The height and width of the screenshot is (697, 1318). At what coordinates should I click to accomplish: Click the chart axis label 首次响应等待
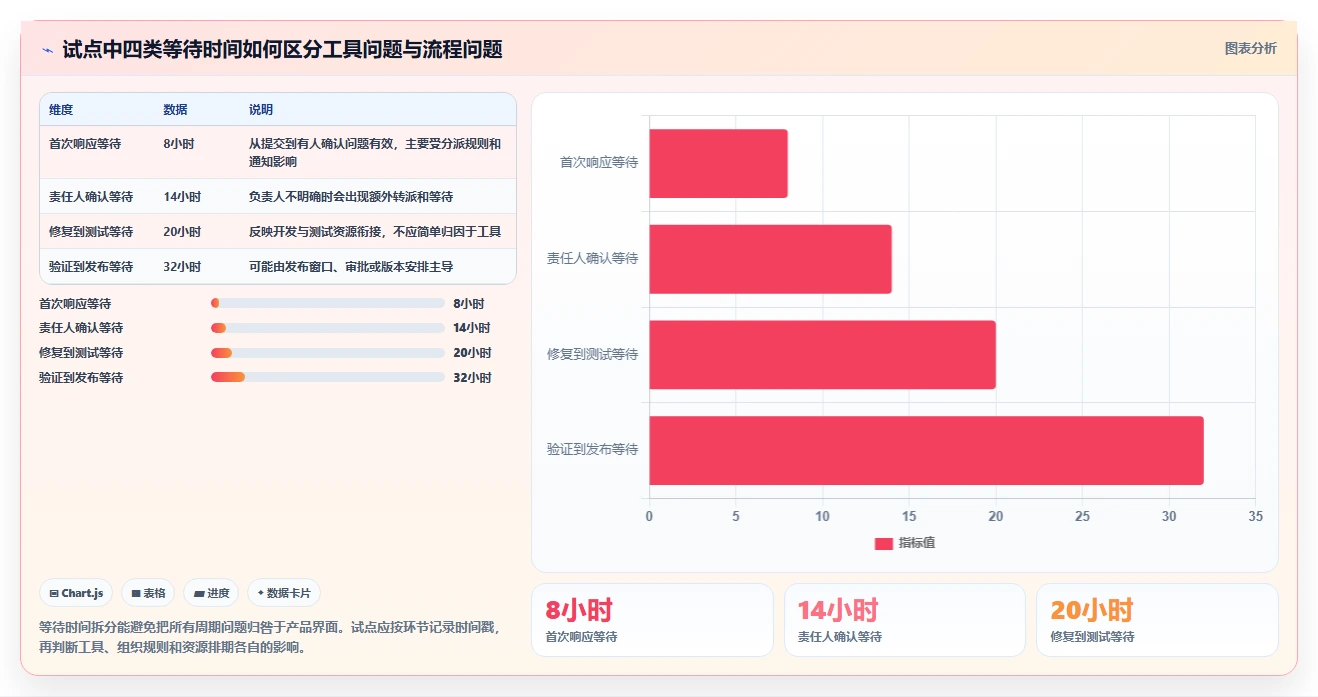(599, 162)
